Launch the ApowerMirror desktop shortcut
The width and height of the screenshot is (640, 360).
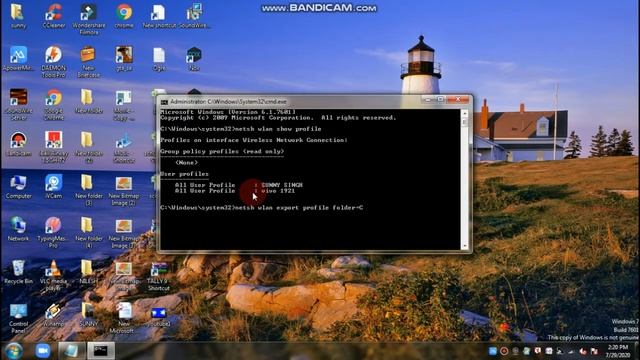(x=18, y=58)
